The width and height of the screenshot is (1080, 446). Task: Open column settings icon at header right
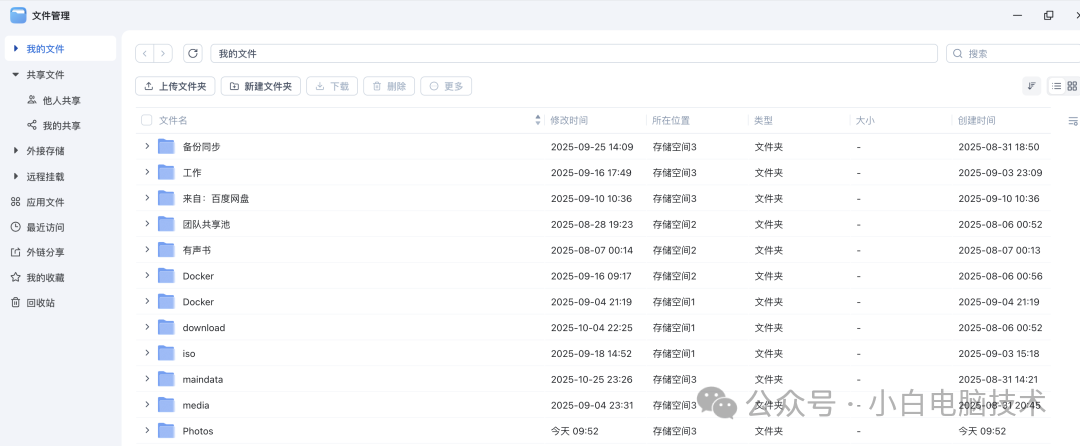1072,121
